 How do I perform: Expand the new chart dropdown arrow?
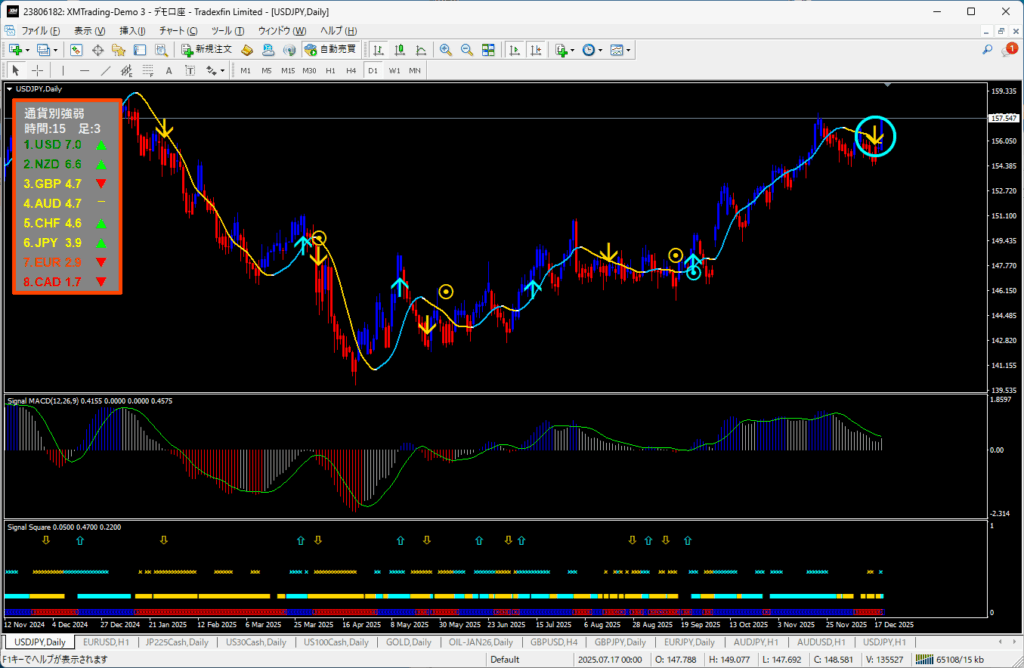29,49
